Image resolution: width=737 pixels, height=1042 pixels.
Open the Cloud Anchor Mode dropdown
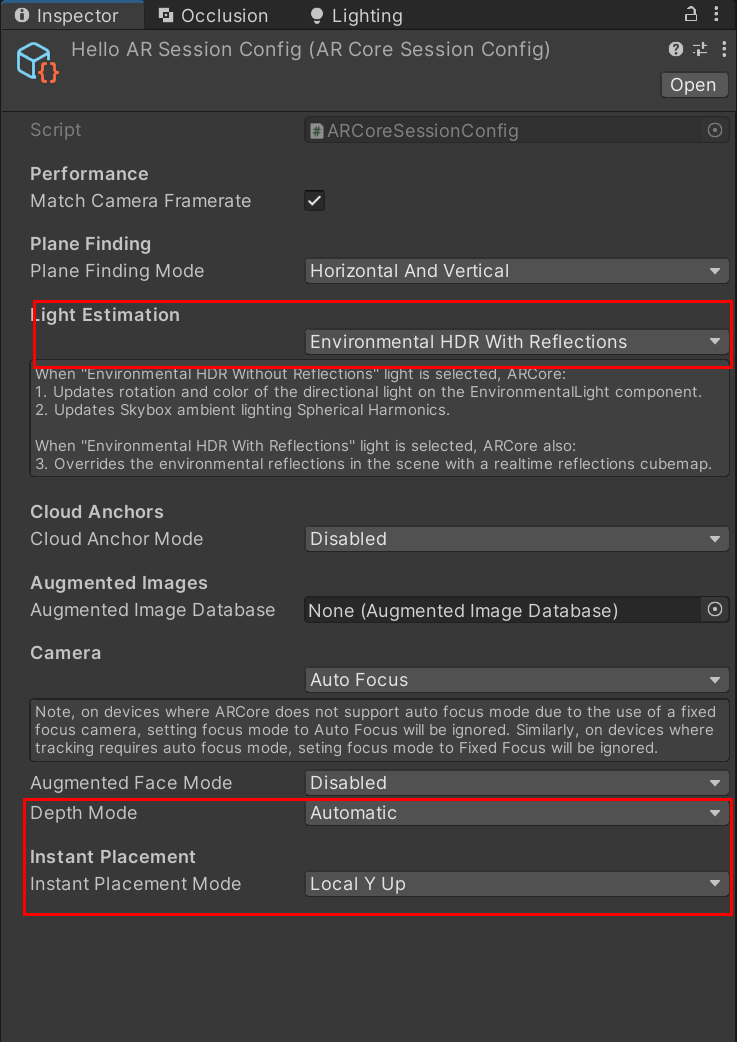[517, 539]
